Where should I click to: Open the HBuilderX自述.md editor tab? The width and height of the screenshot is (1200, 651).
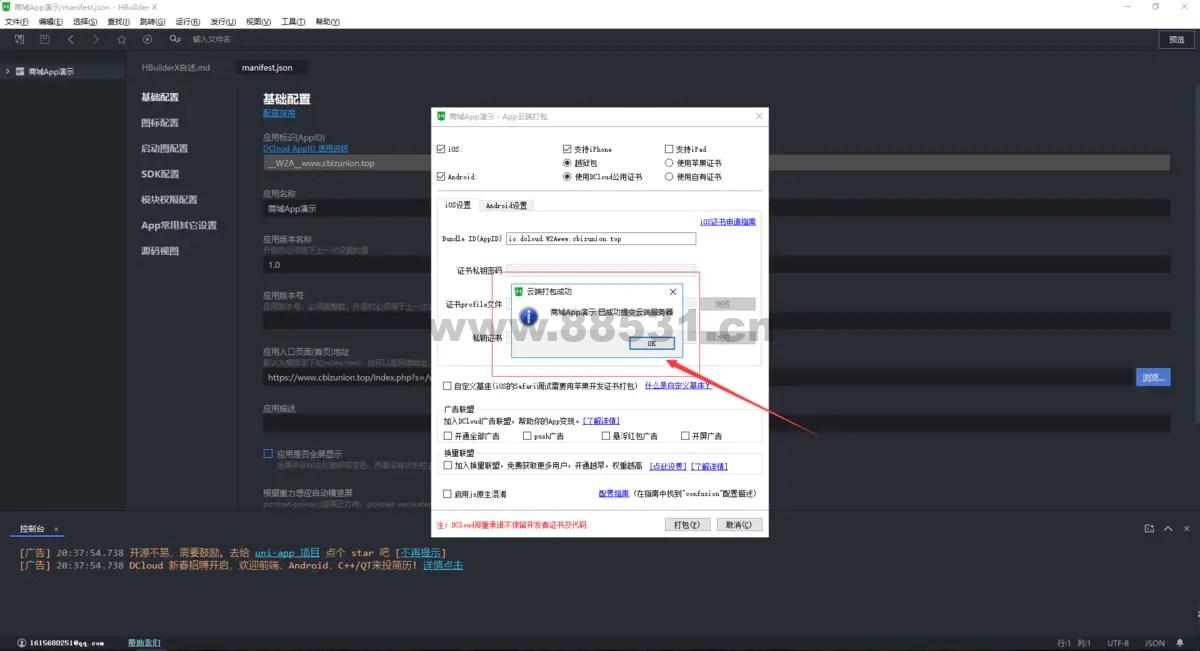pyautogui.click(x=176, y=68)
